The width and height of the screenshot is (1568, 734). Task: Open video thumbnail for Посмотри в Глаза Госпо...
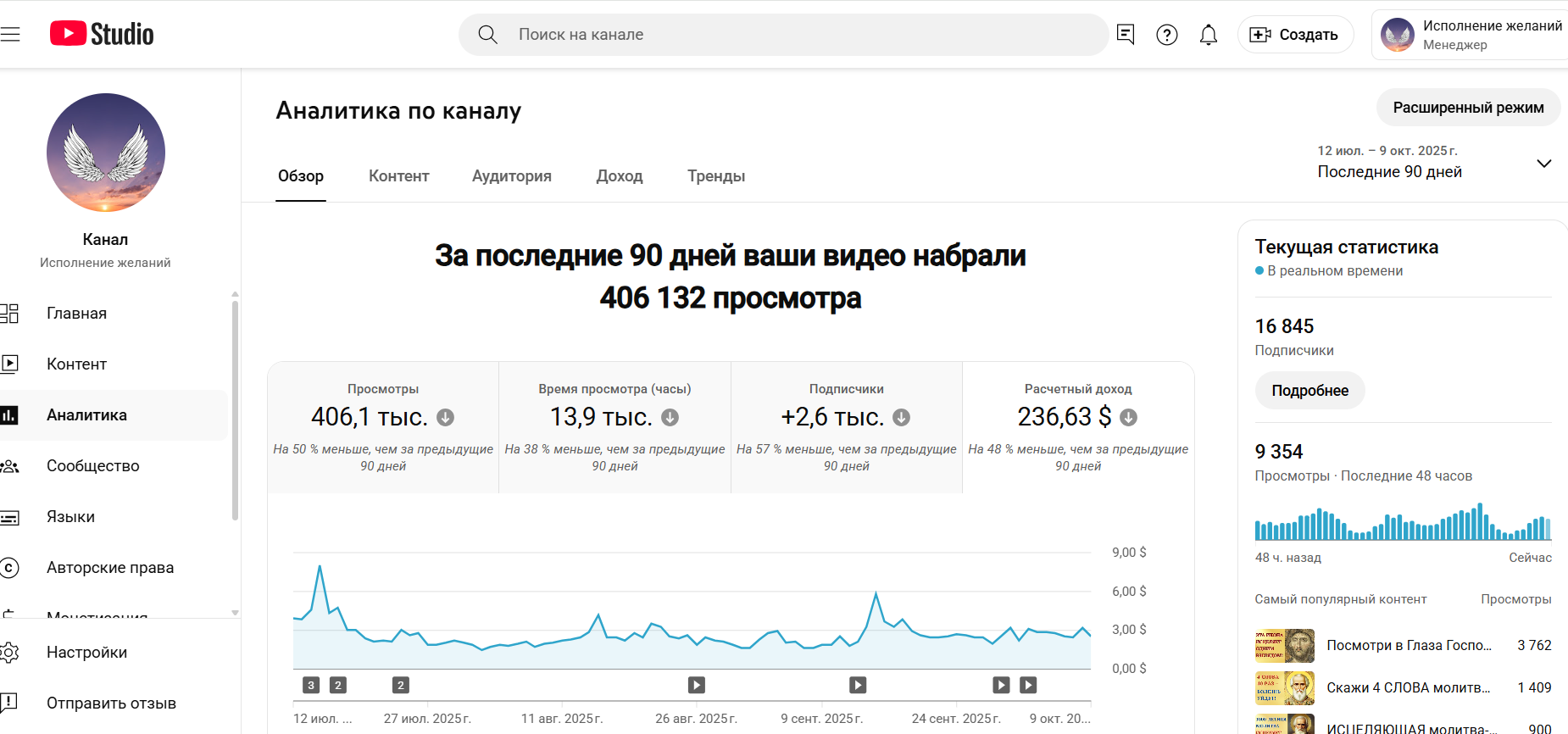tap(1285, 646)
